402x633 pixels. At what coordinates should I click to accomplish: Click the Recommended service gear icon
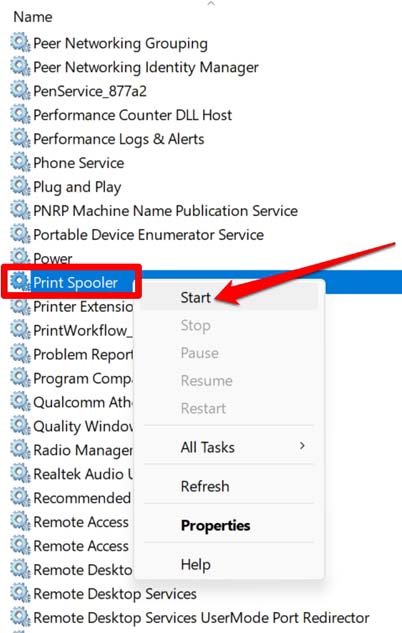20,498
